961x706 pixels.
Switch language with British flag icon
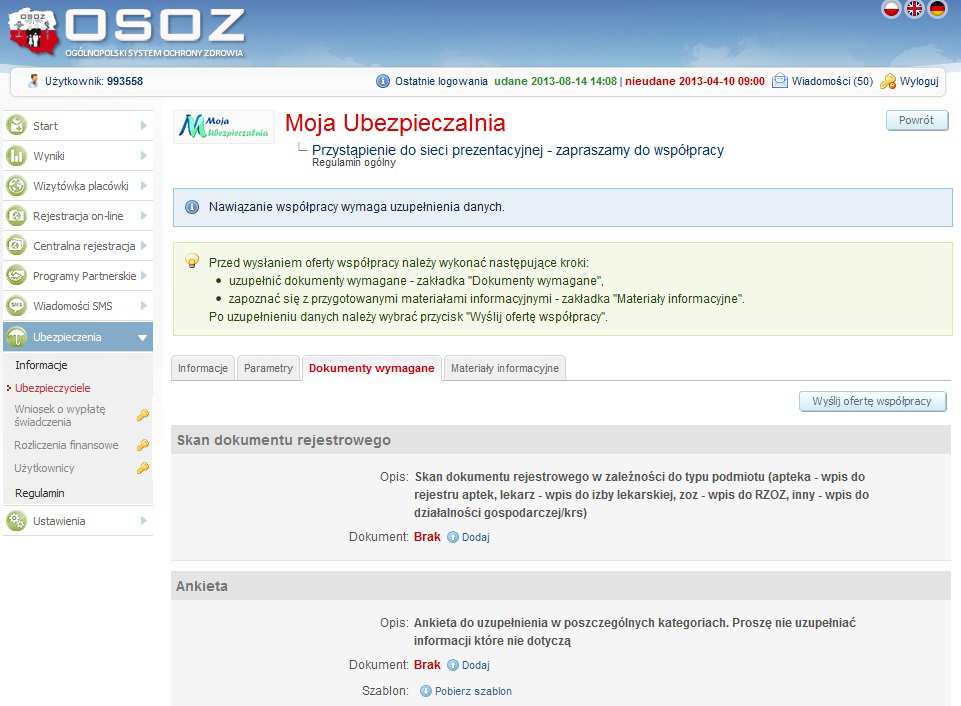(x=914, y=9)
